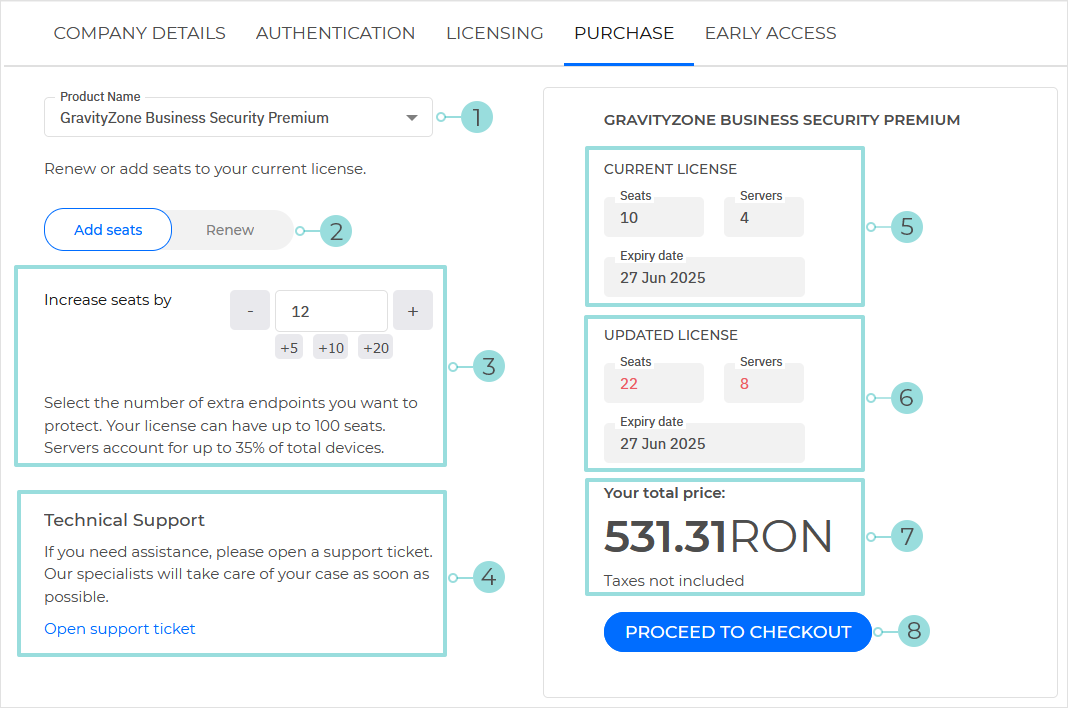Select the Expiry date field under CURRENT LICENSE
Image resolution: width=1068 pixels, height=708 pixels.
pos(703,276)
